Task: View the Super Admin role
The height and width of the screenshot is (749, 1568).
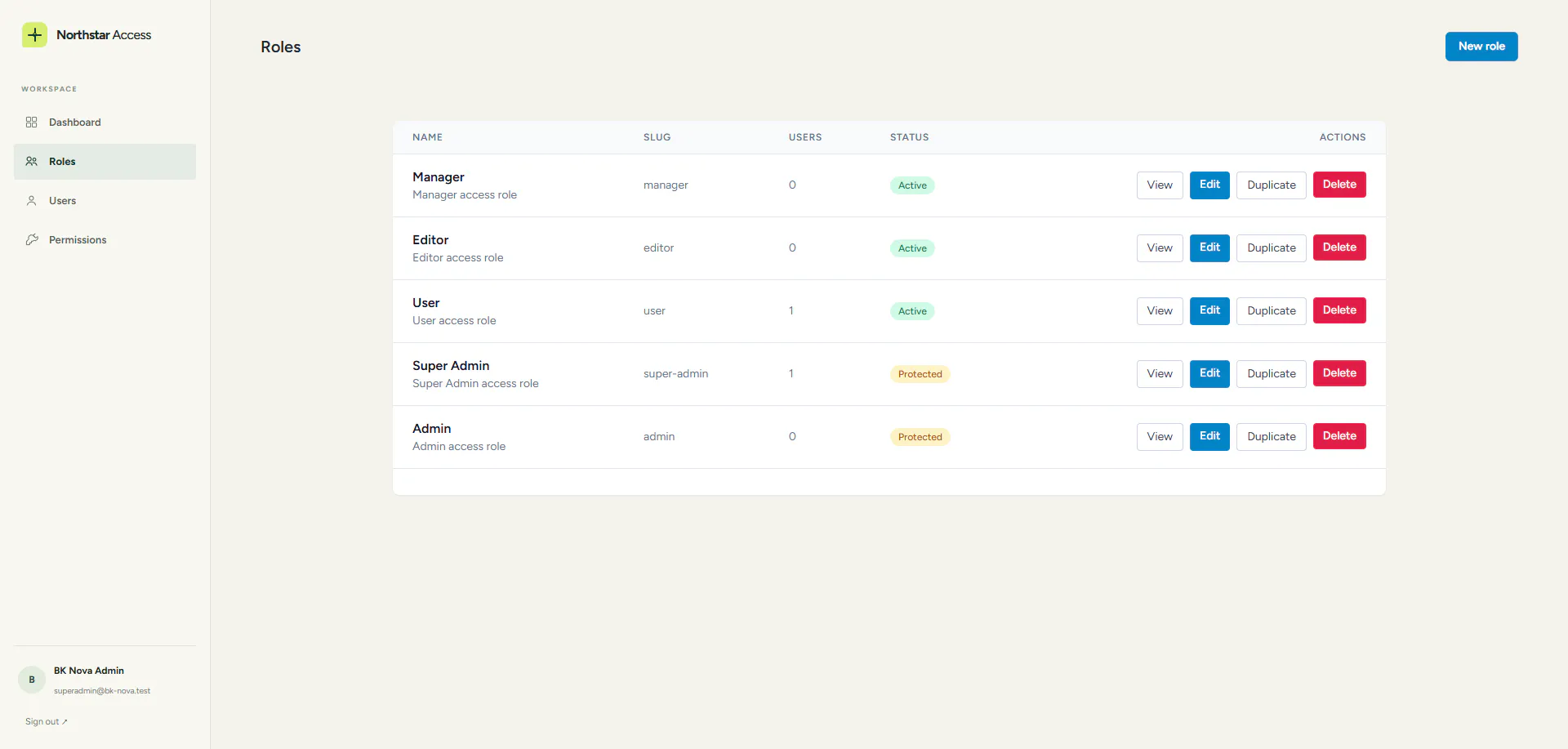Action: (x=1160, y=374)
